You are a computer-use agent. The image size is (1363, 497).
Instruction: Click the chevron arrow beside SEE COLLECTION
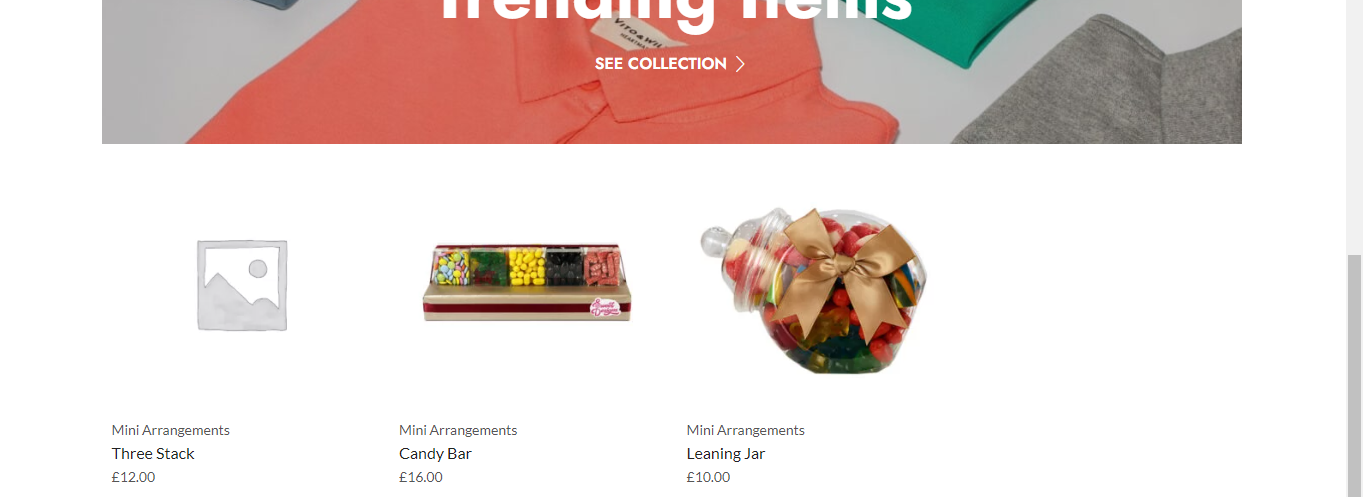740,64
